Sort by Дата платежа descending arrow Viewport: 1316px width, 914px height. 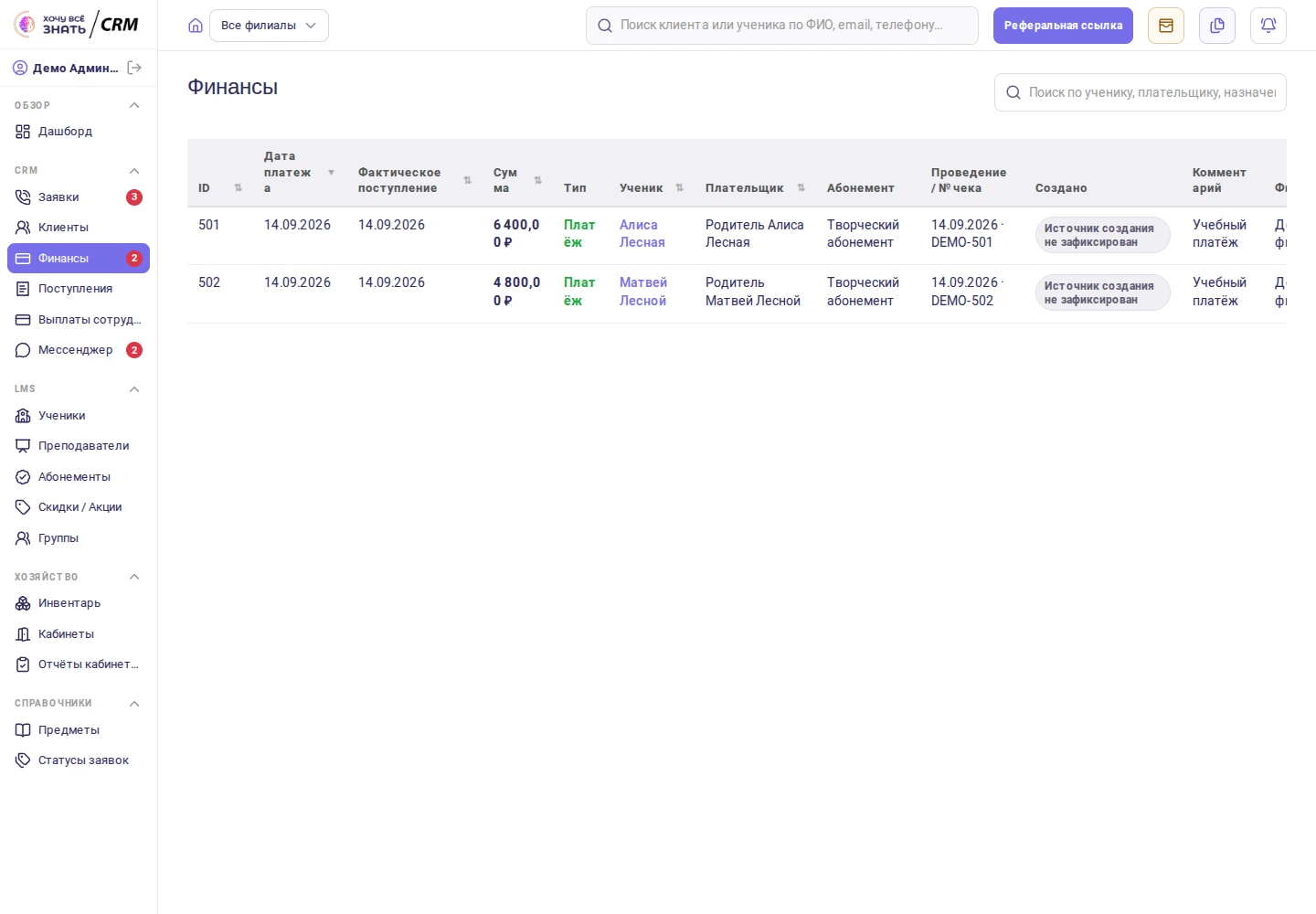click(x=331, y=173)
